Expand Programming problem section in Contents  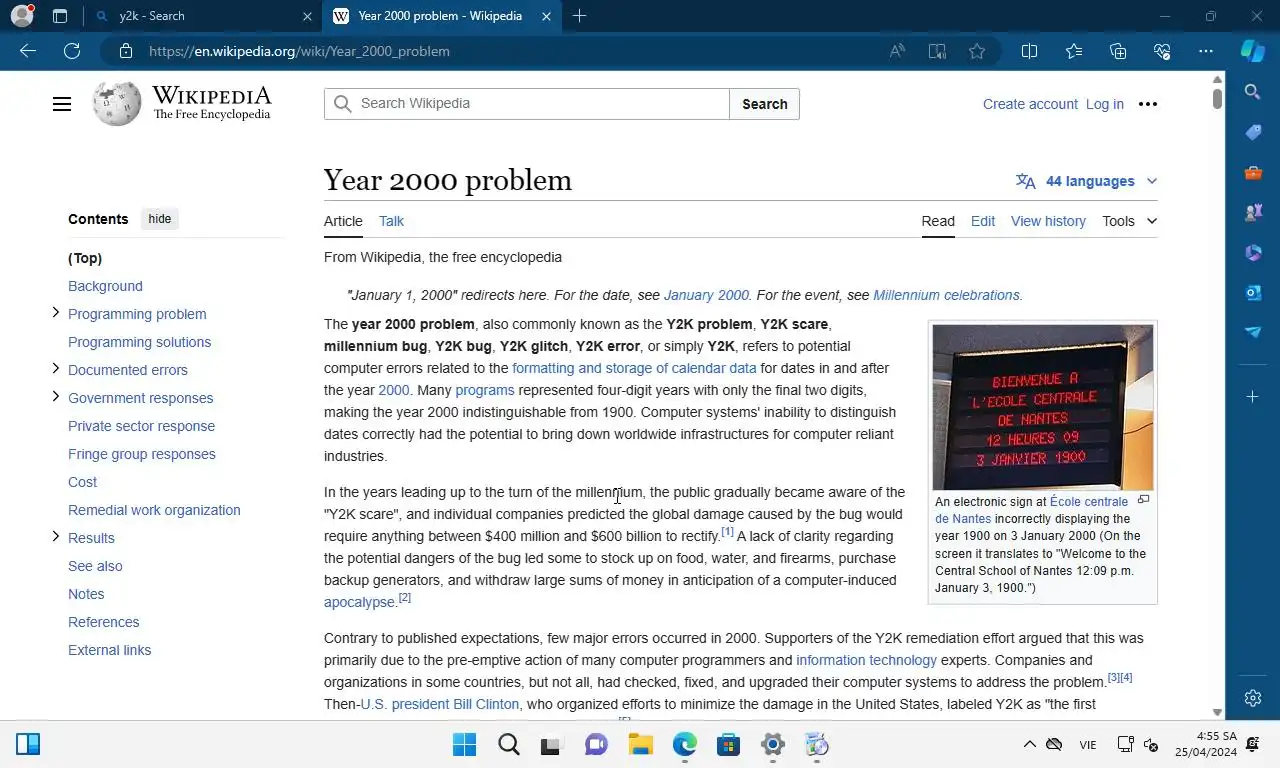(56, 313)
